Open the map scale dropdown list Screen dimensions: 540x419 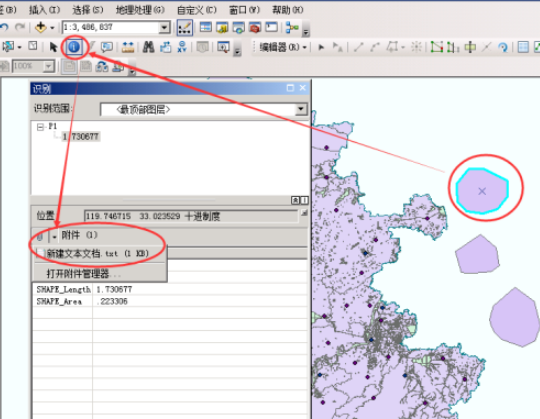click(165, 27)
